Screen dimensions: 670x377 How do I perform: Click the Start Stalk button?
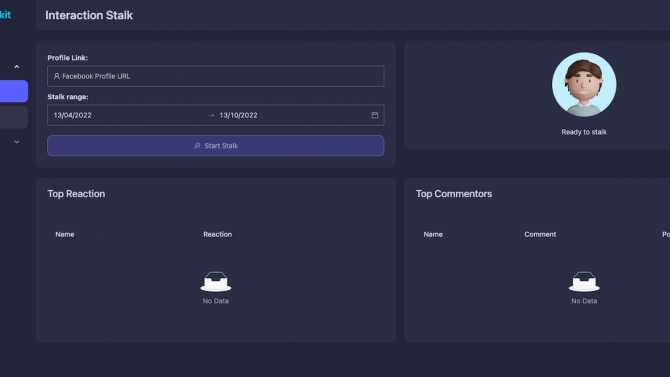[216, 146]
